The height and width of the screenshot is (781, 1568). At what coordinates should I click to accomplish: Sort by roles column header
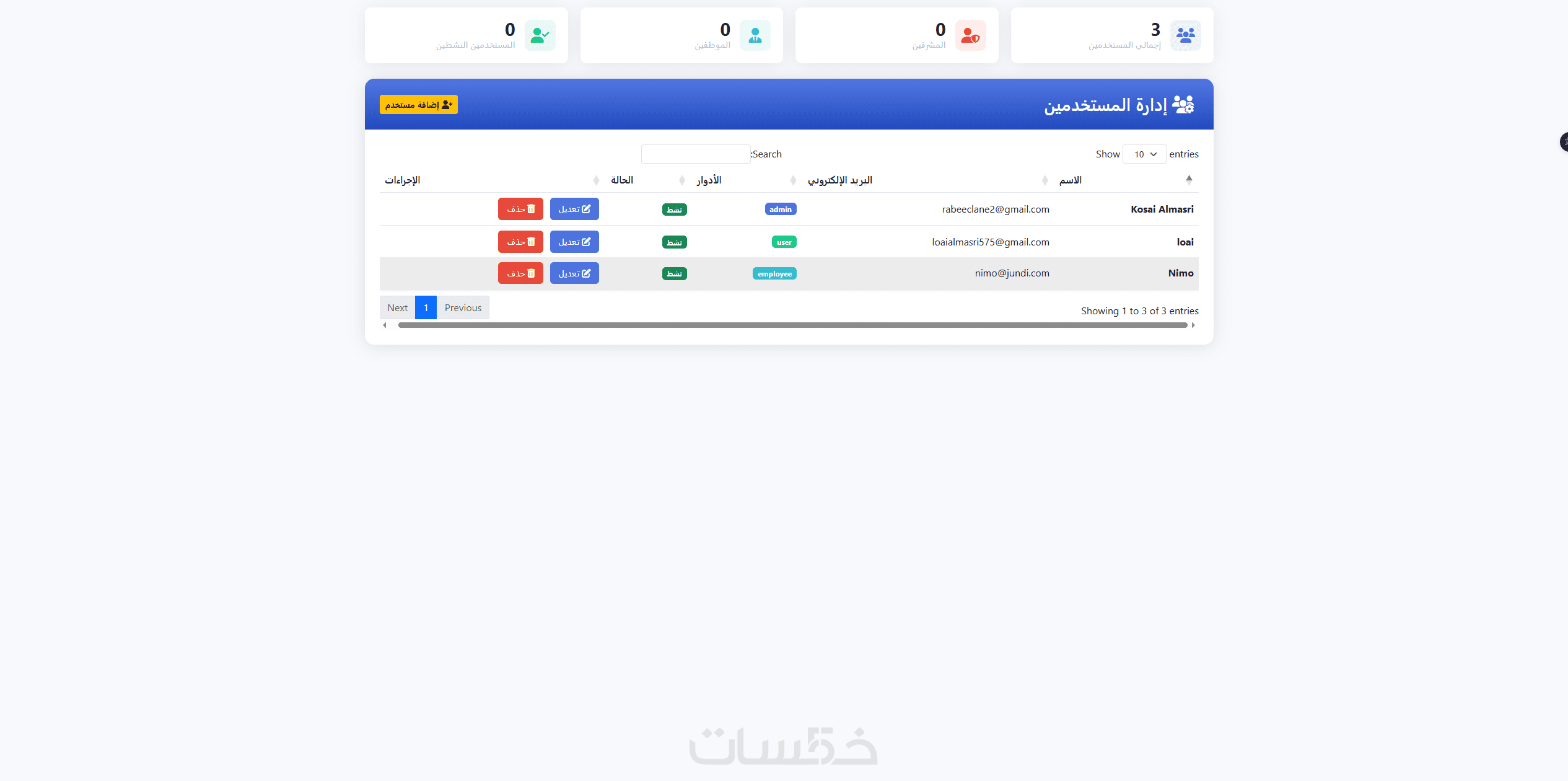pyautogui.click(x=709, y=180)
